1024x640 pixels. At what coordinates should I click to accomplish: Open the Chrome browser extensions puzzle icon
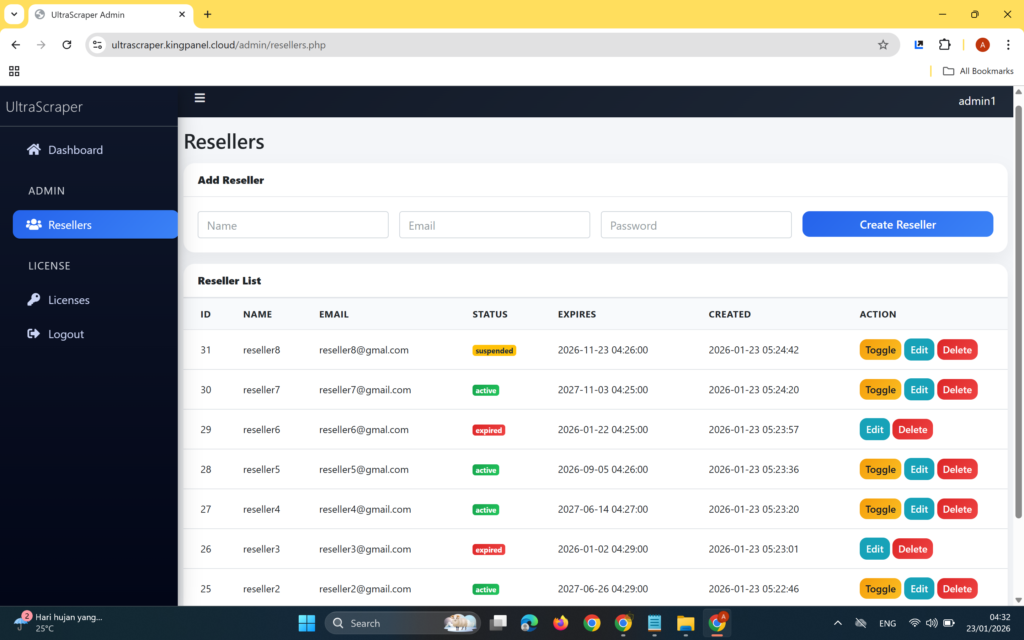(x=944, y=44)
